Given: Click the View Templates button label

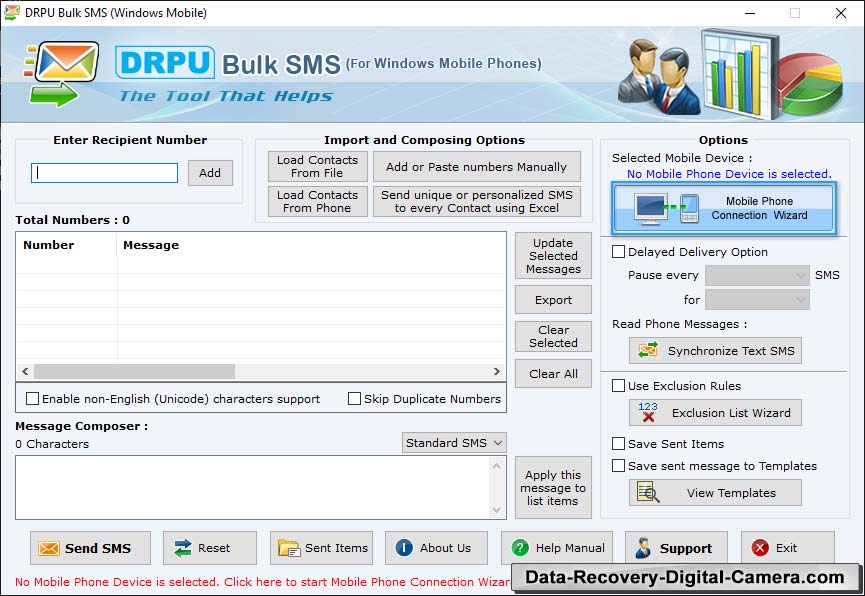Looking at the screenshot, I should point(731,493).
